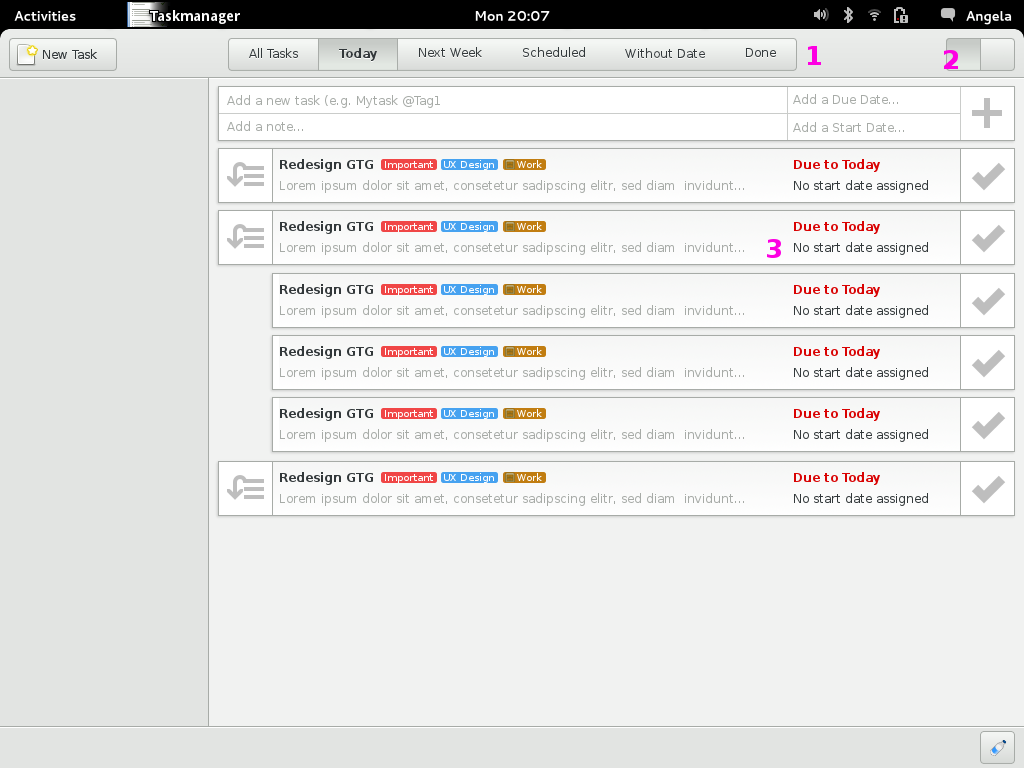Screen dimensions: 1024x768
Task: View the Done tasks tab
Action: point(760,54)
